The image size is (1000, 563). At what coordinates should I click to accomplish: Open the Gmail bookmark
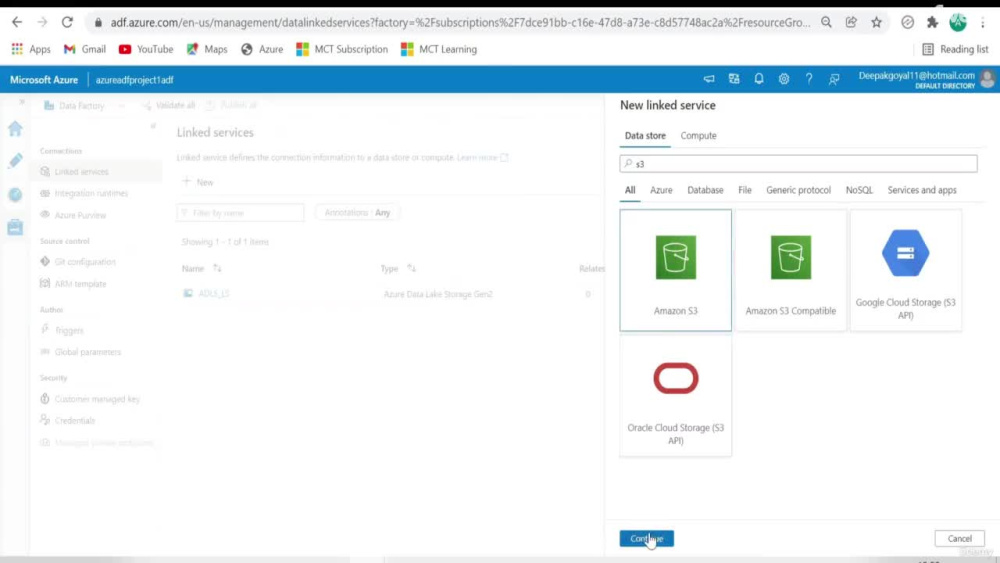[85, 49]
